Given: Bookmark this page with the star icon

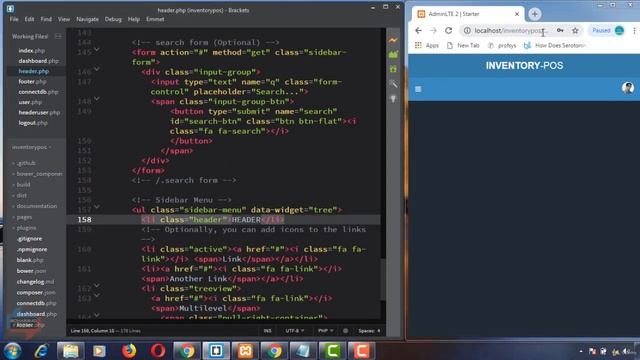Looking at the screenshot, I should [x=575, y=31].
